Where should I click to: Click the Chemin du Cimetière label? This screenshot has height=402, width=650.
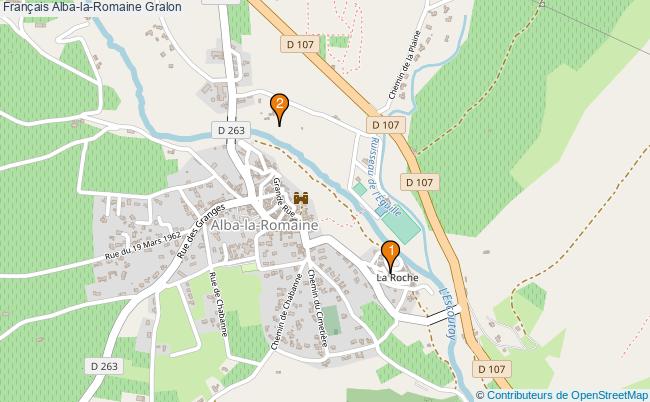point(318,308)
